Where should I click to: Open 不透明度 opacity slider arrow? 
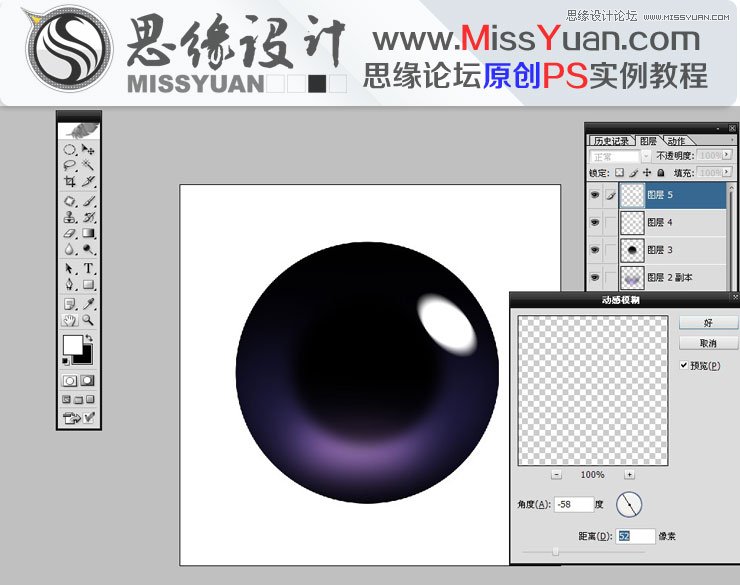click(x=727, y=155)
